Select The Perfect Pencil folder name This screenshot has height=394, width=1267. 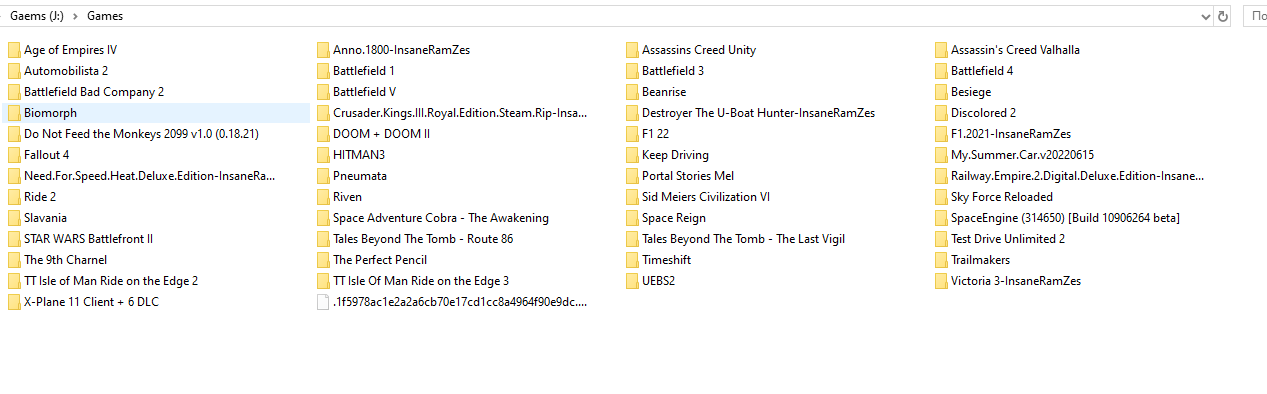pos(380,260)
